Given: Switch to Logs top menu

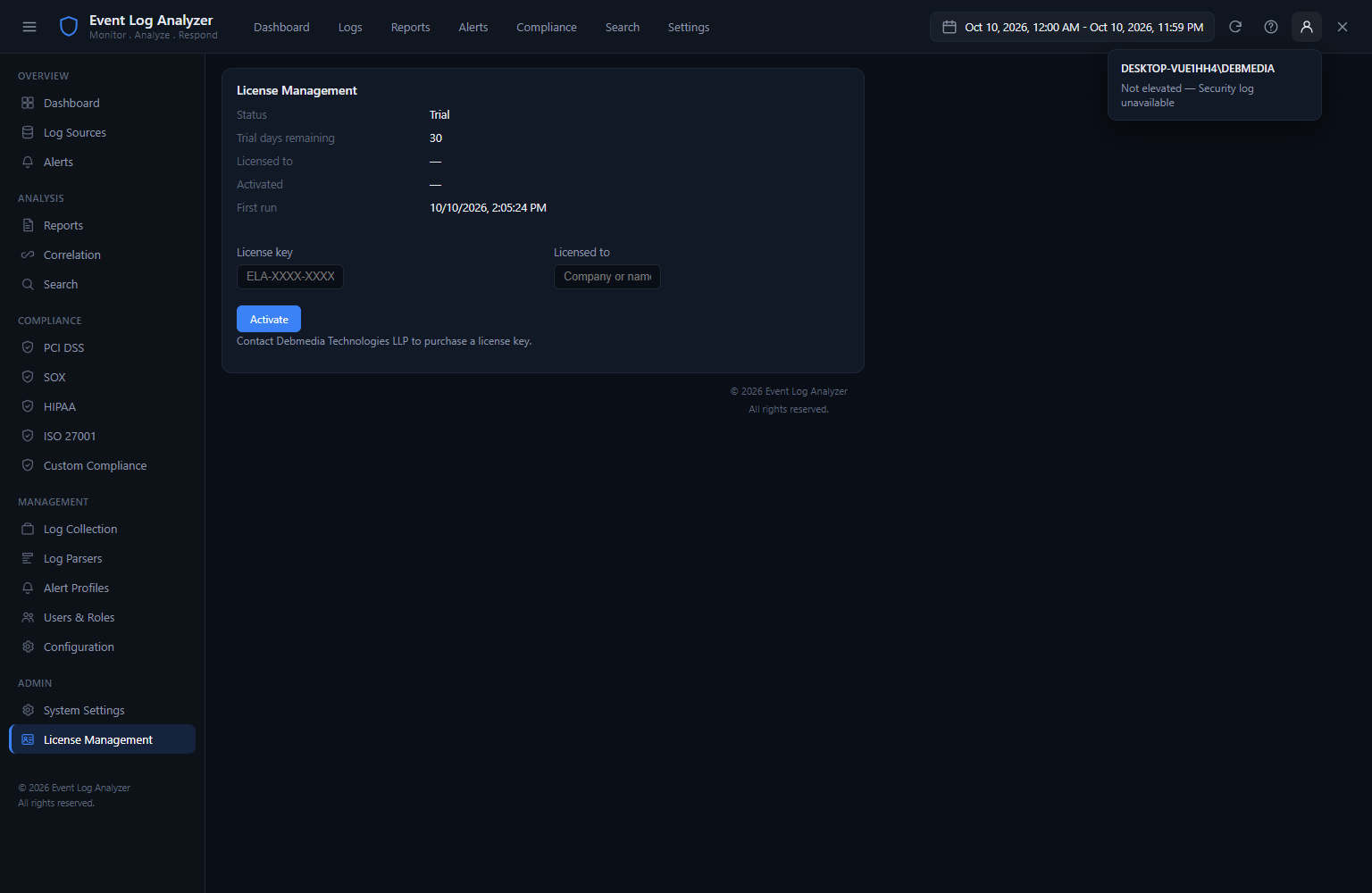Looking at the screenshot, I should (x=350, y=27).
